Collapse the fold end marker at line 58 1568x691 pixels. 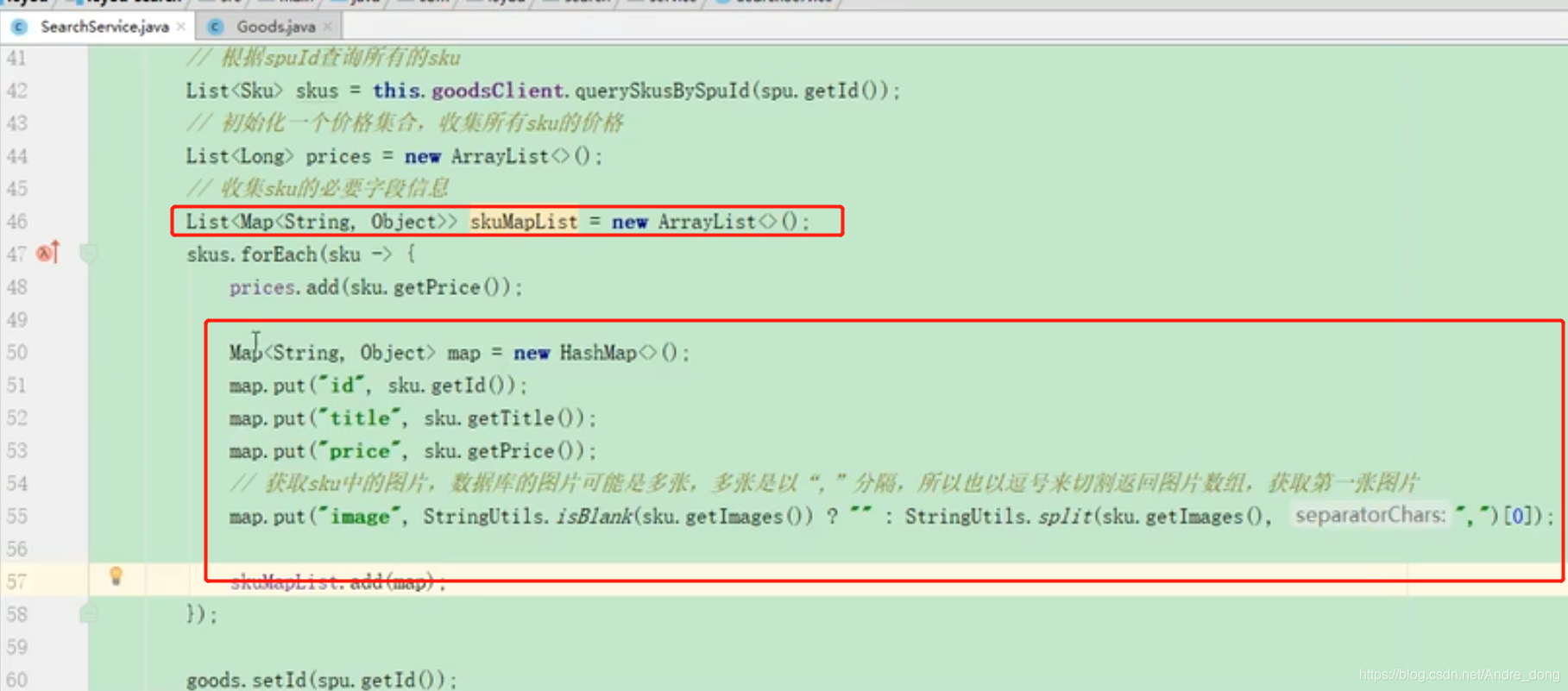tap(88, 613)
